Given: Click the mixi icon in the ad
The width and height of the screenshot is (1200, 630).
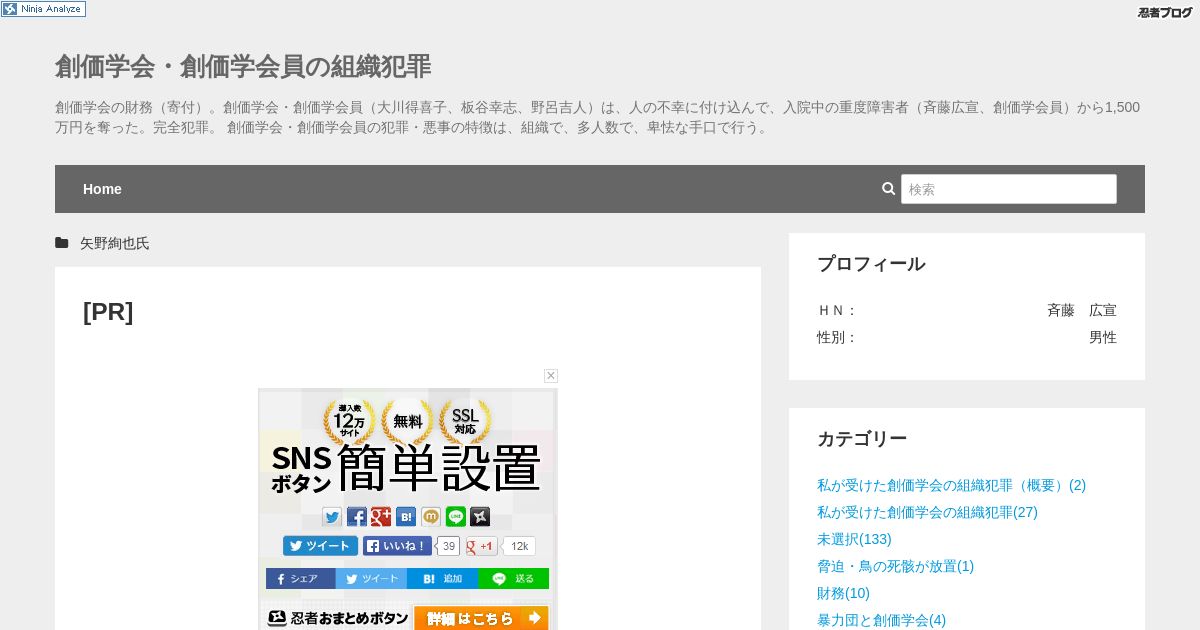Looking at the screenshot, I should click(x=431, y=517).
